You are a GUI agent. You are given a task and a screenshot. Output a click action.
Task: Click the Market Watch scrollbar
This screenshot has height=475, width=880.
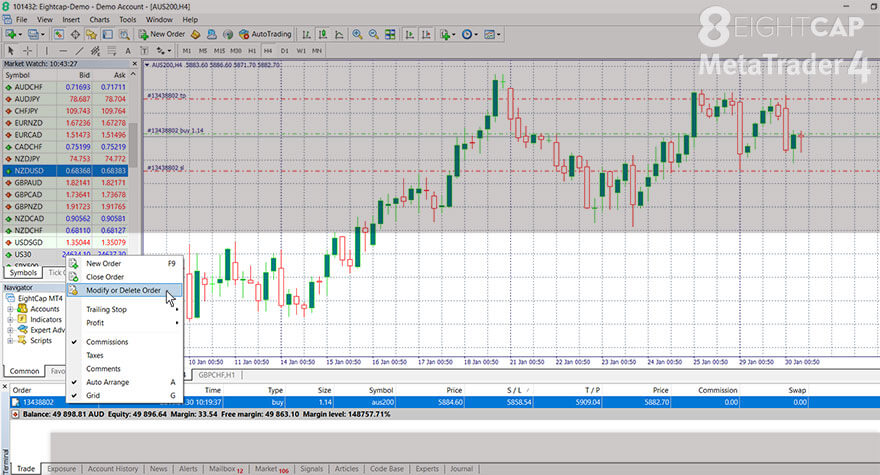(133, 144)
